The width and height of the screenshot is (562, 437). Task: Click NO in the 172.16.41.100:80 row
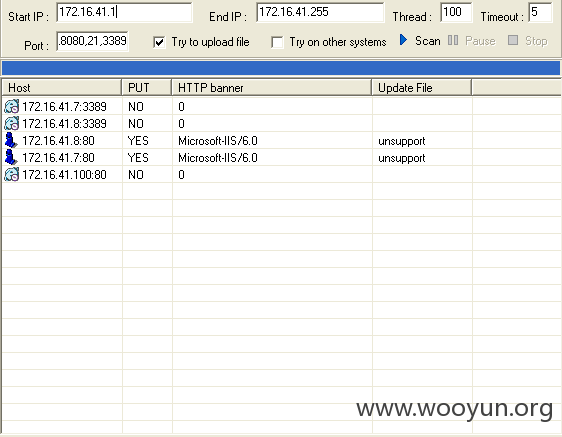click(136, 175)
